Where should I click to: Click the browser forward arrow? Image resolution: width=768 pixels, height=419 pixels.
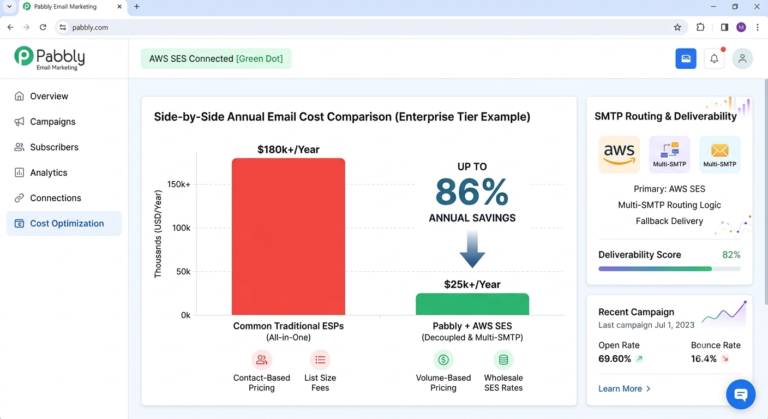coord(26,27)
